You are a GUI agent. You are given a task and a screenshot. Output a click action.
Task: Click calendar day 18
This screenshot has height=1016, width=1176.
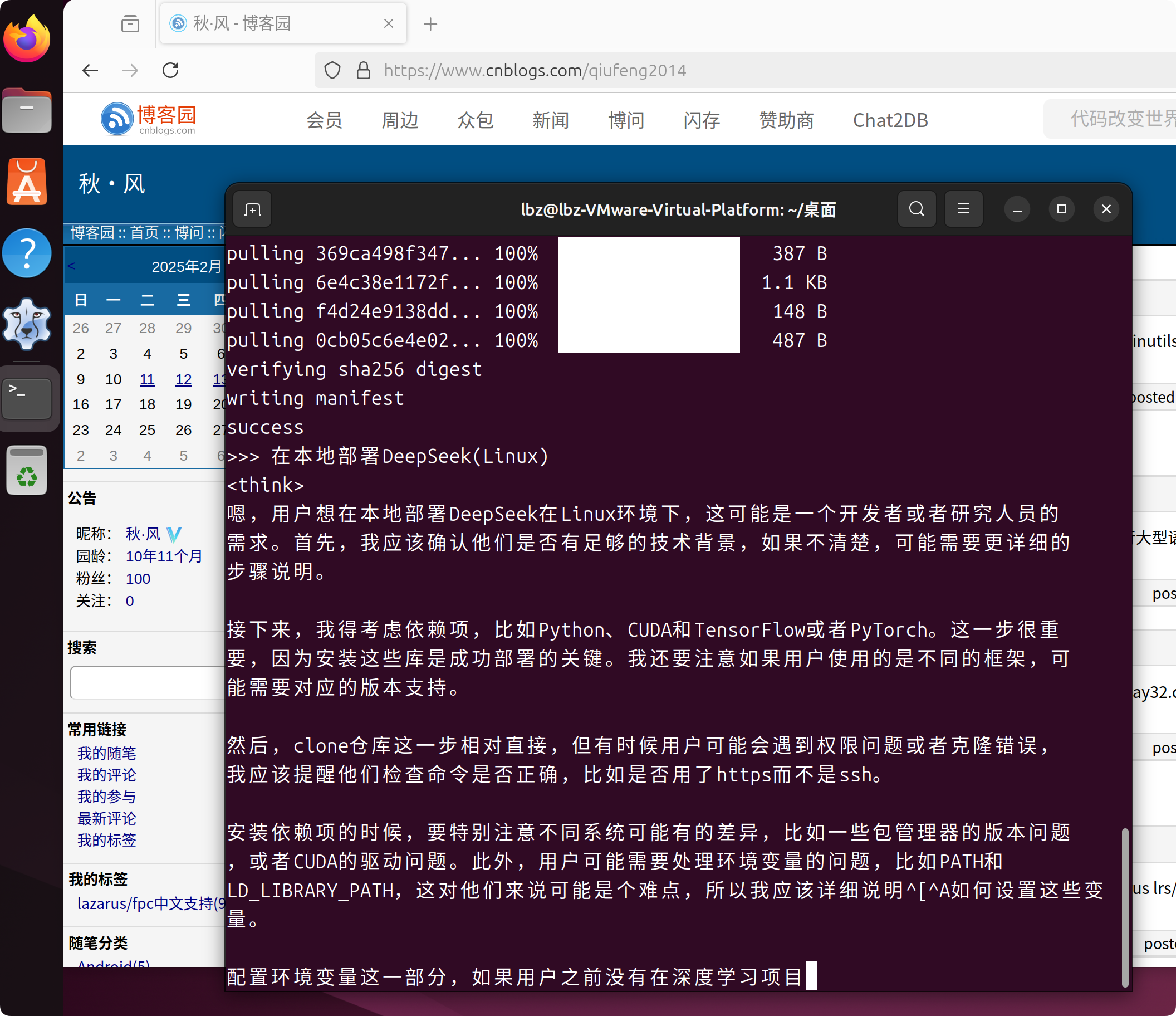[147, 404]
